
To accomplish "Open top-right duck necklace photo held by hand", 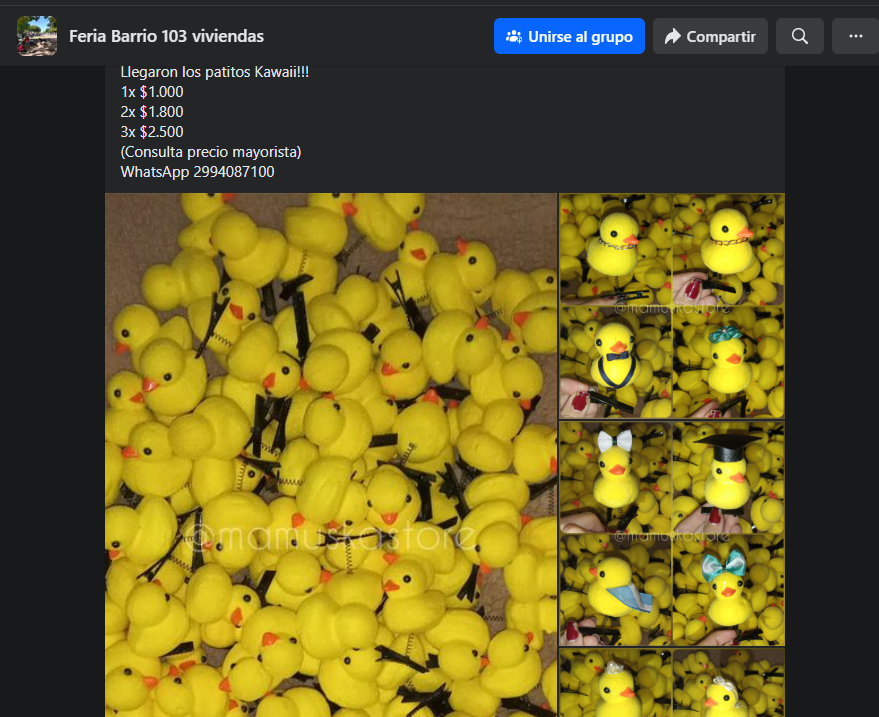I will pyautogui.click(x=728, y=249).
